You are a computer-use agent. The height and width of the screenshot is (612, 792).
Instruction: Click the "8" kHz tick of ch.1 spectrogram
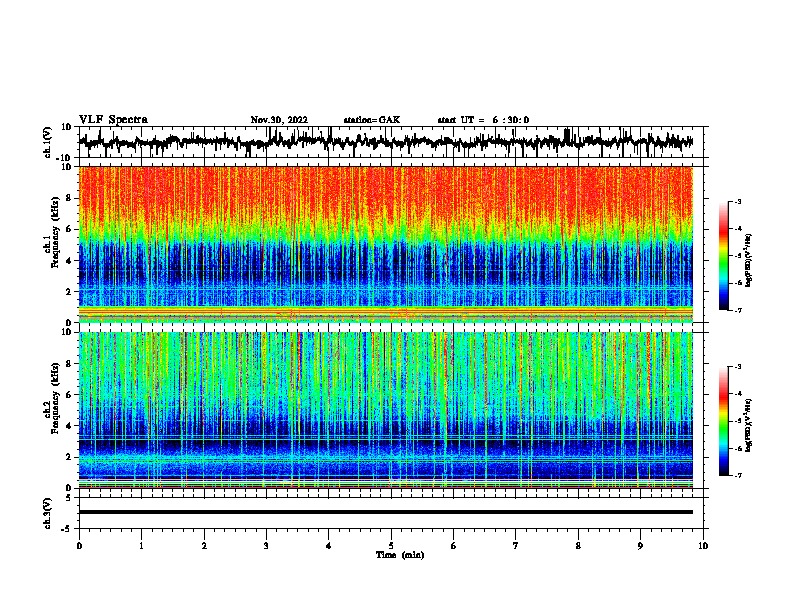click(69, 198)
